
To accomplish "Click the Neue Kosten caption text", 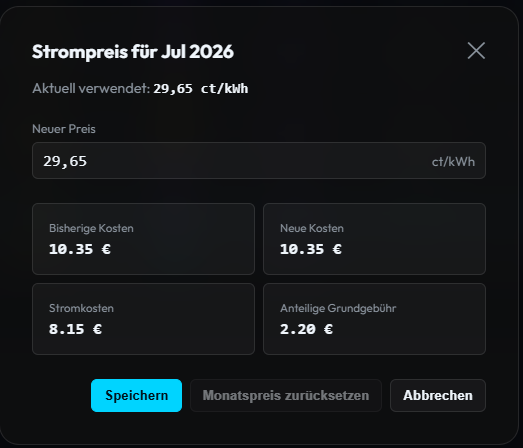I will (x=312, y=228).
